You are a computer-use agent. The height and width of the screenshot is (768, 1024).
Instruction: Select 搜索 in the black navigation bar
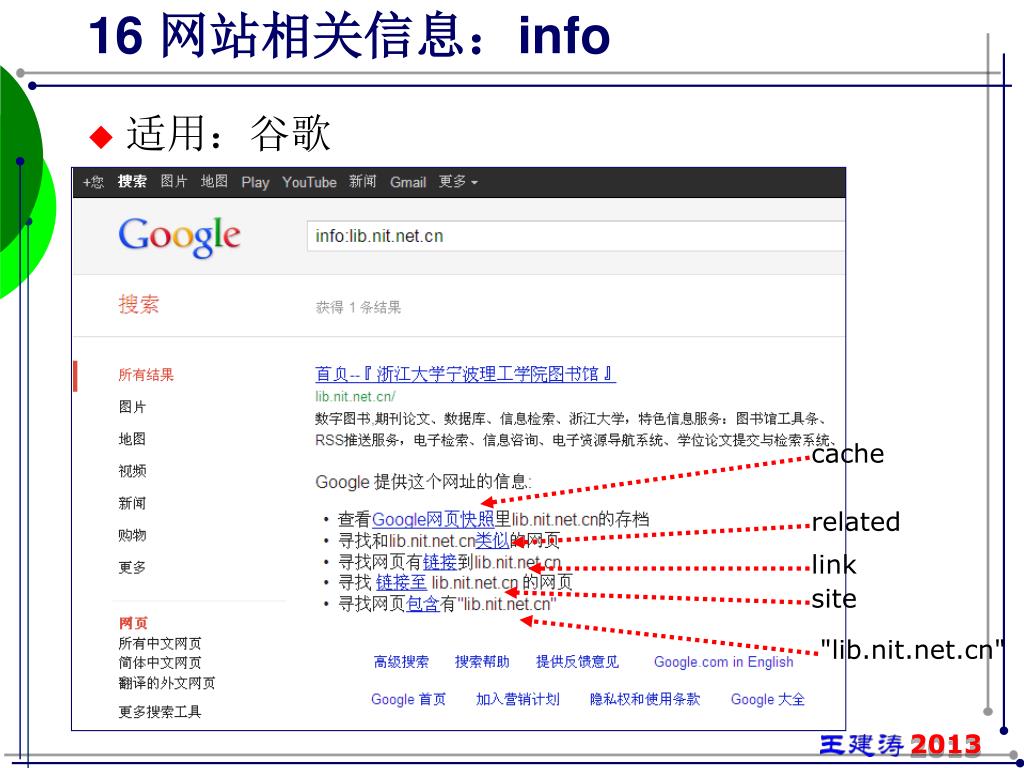click(132, 182)
